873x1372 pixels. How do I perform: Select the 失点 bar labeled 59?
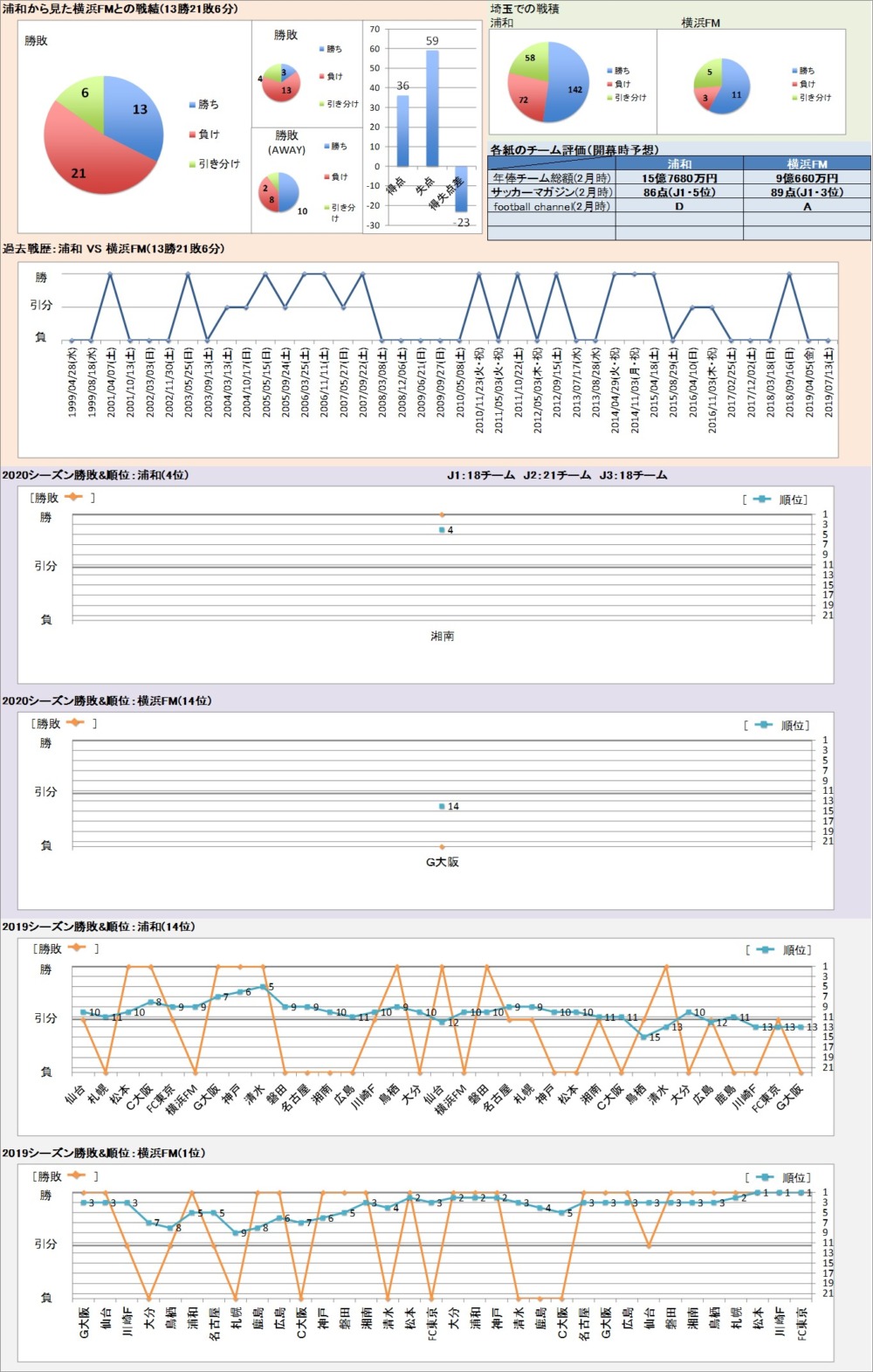pyautogui.click(x=432, y=108)
